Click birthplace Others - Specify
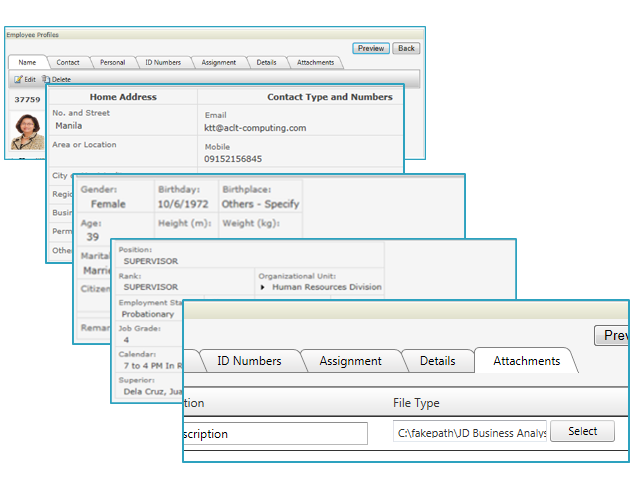This screenshot has width=640, height=480. [x=260, y=204]
